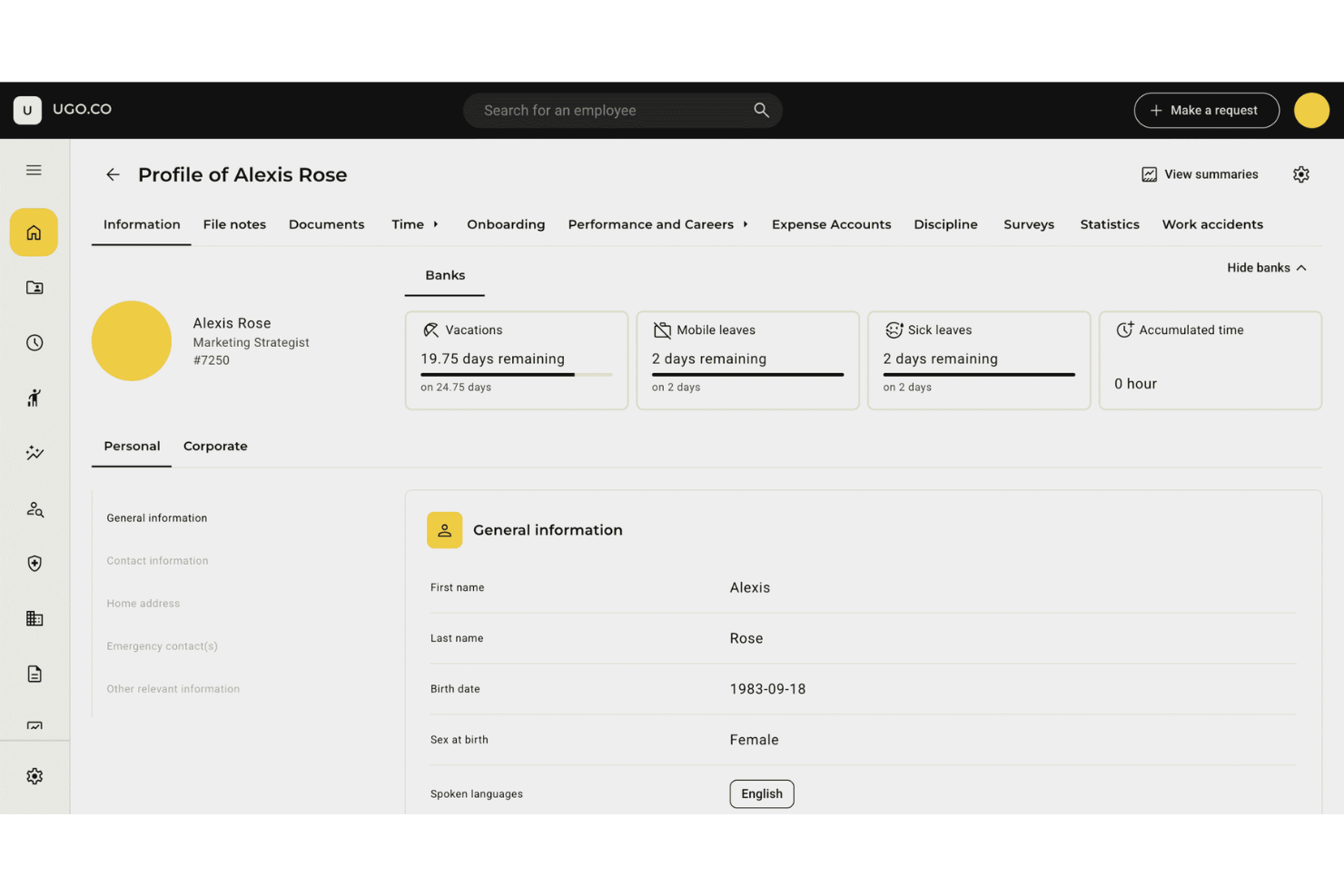Viewport: 1344px width, 896px height.
Task: Select the English language chip
Action: coord(761,793)
